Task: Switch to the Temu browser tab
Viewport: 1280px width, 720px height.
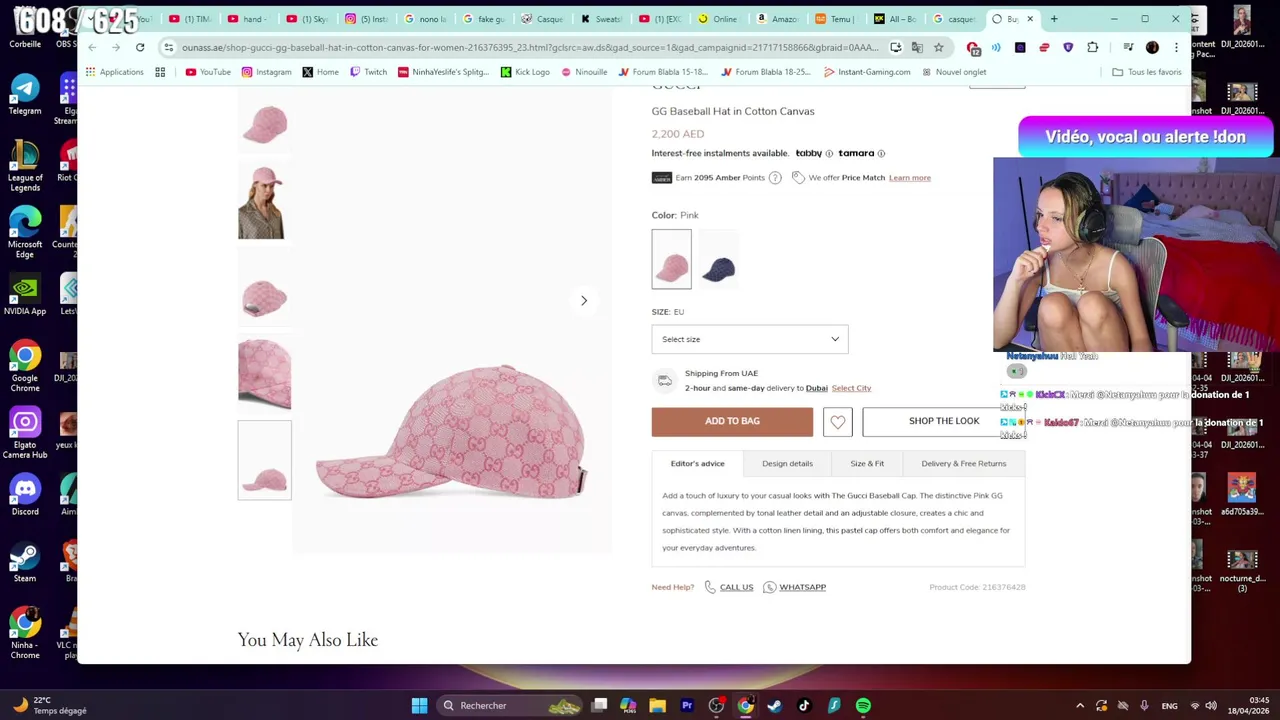Action: point(833,19)
